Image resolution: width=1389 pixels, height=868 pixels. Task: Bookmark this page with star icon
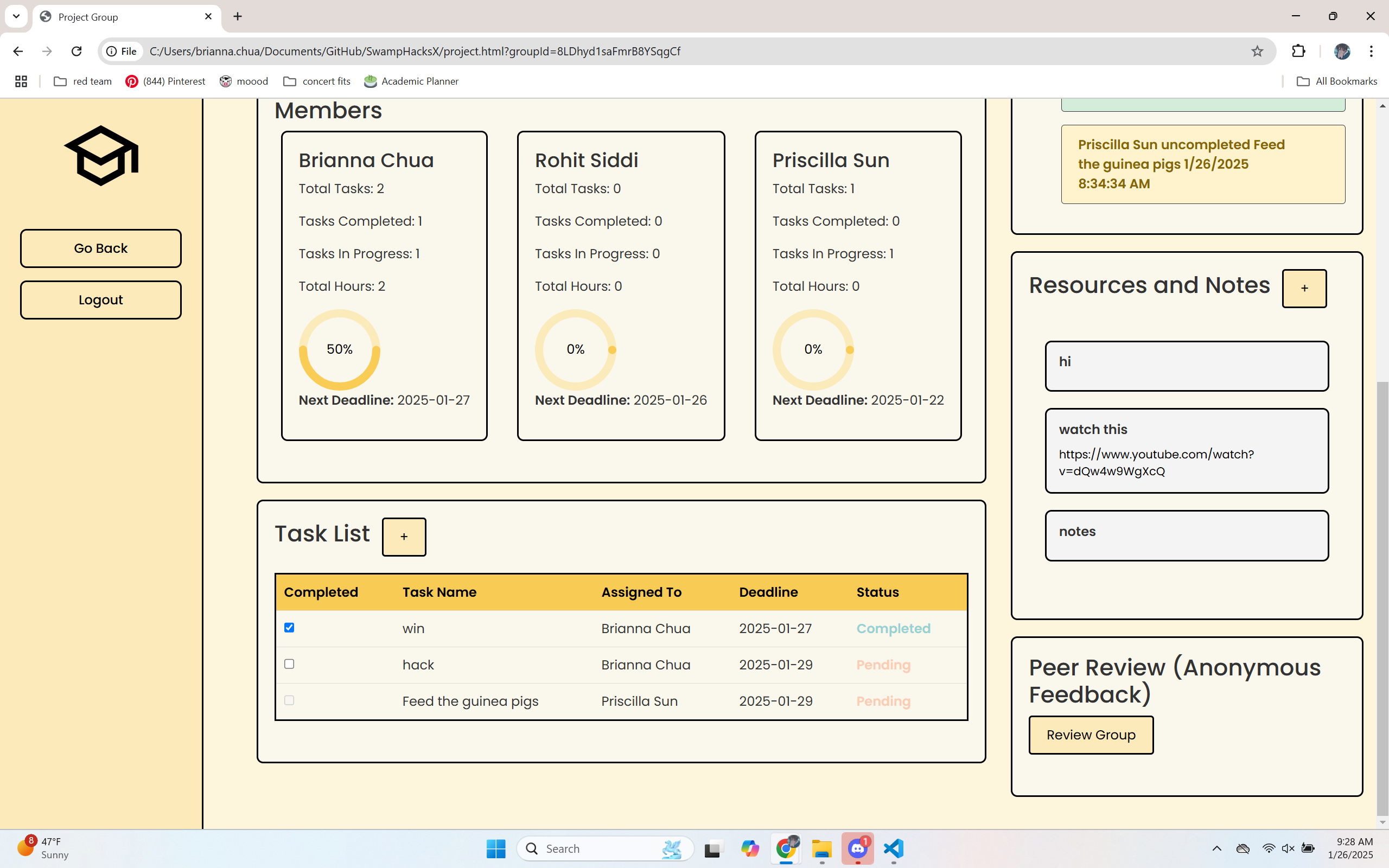point(1257,51)
